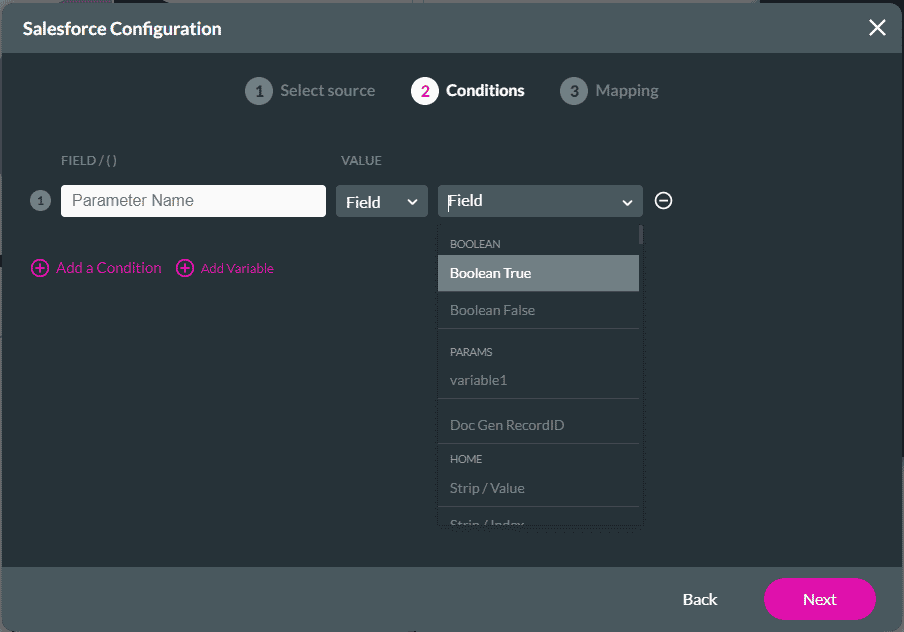This screenshot has width=904, height=632.
Task: Click the minus icon to remove condition
Action: pos(663,200)
